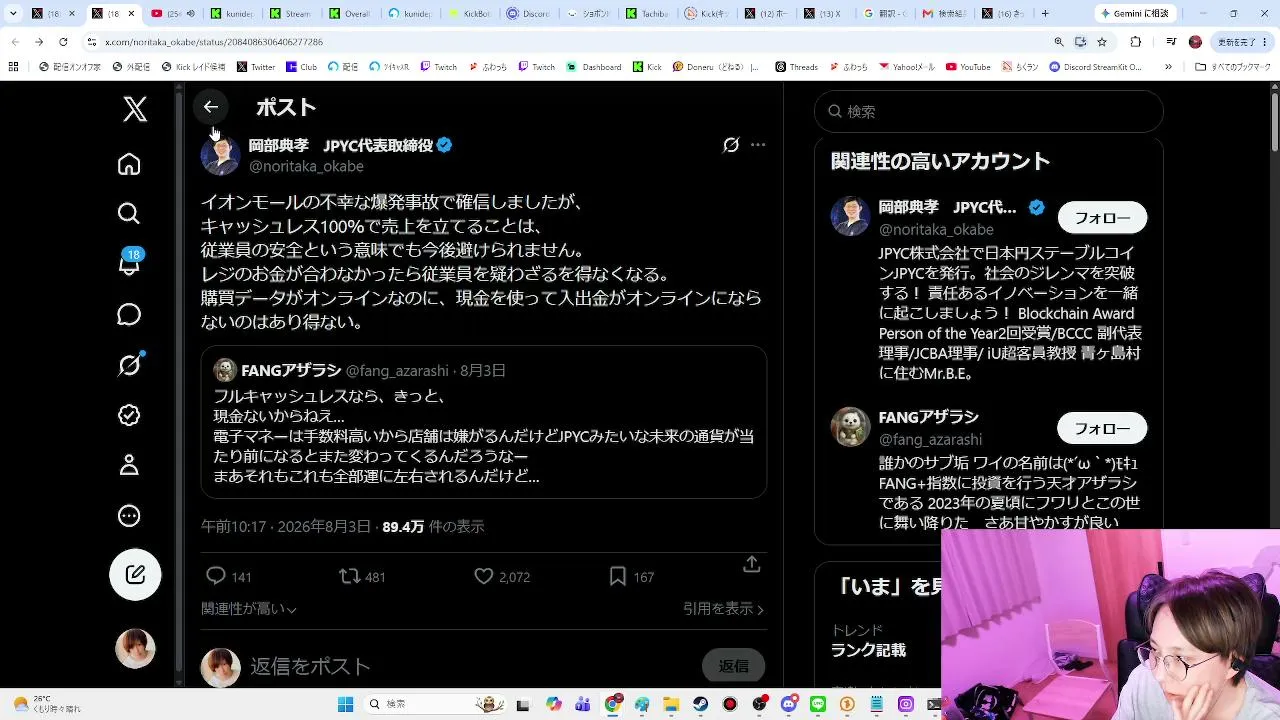The height and width of the screenshot is (720, 1280).
Task: Open the Threads bookmark
Action: [796, 67]
